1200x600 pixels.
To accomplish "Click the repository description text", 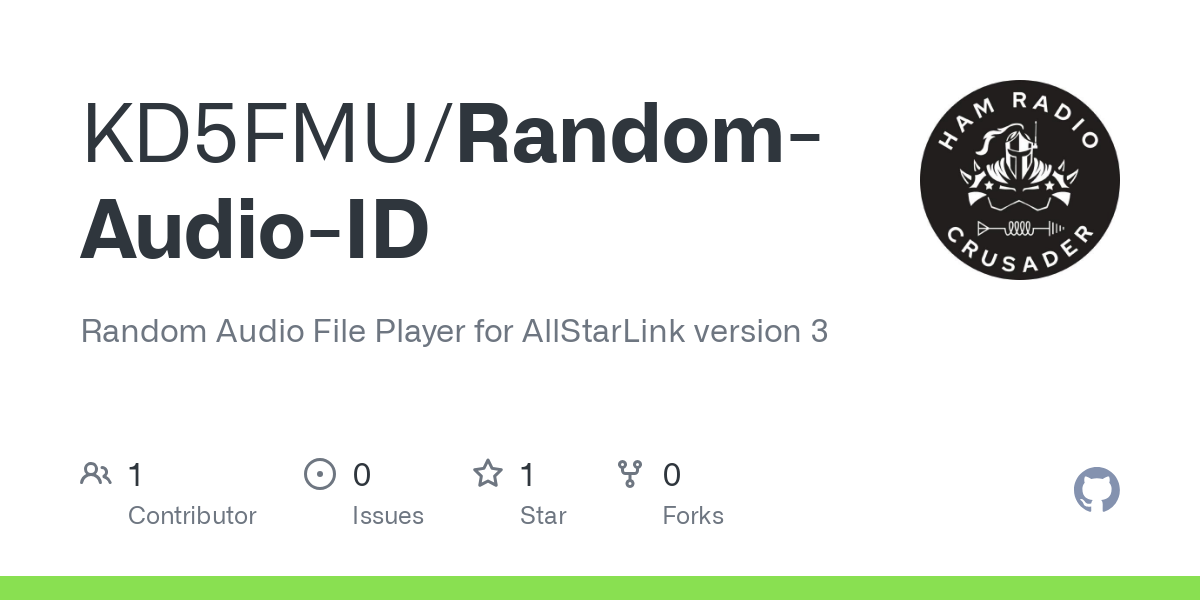I will 454,332.
